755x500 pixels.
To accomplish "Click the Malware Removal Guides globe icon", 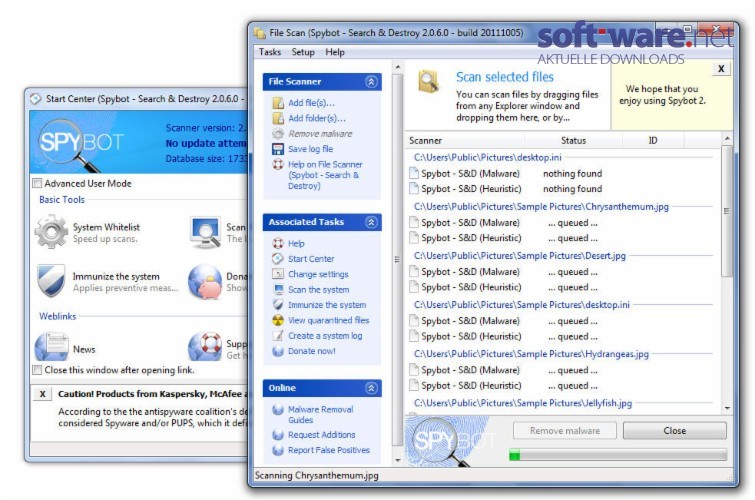I will [278, 409].
